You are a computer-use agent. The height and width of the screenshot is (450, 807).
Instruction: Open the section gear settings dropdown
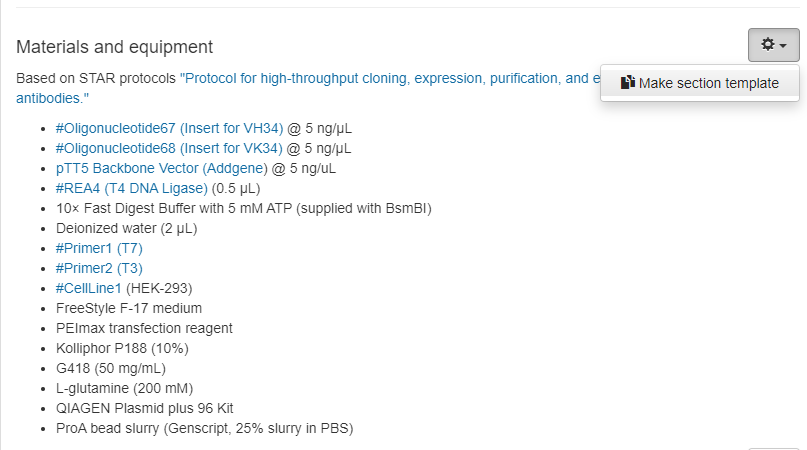[773, 45]
